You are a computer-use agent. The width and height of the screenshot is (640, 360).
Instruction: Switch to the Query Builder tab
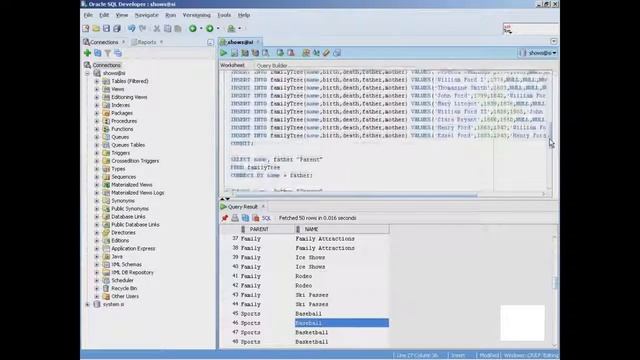point(272,66)
